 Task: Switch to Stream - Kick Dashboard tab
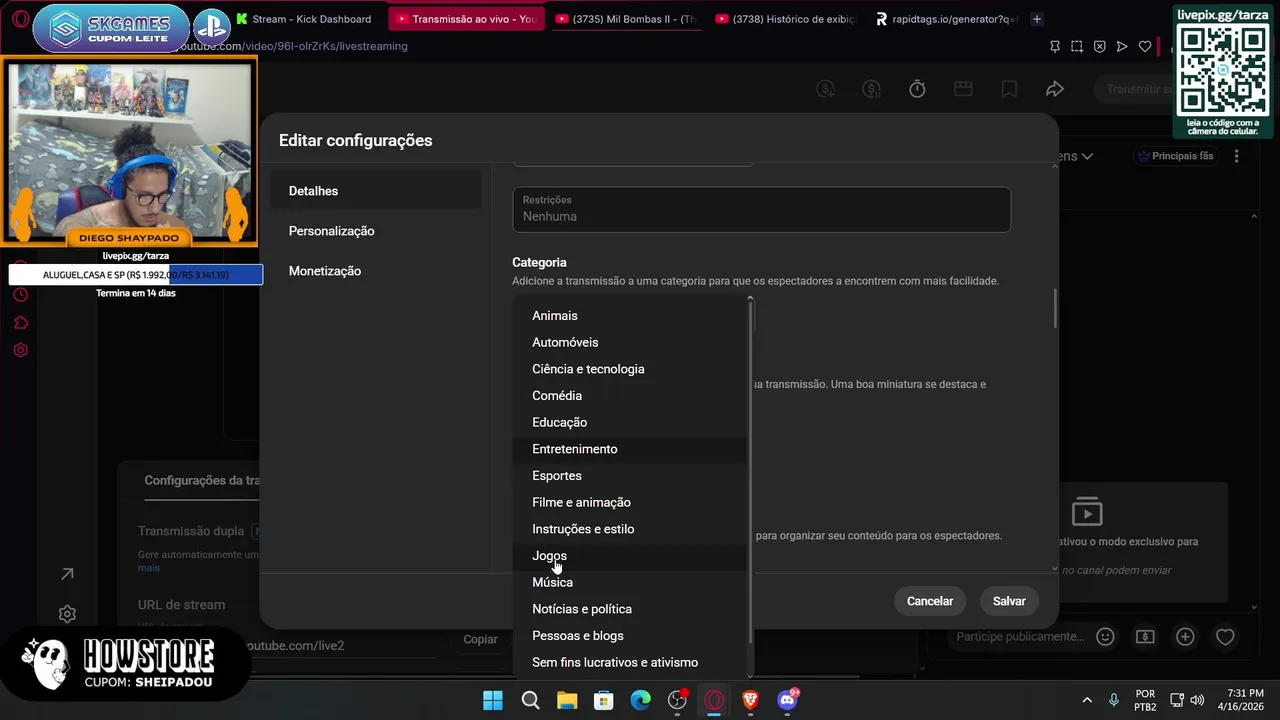point(305,19)
